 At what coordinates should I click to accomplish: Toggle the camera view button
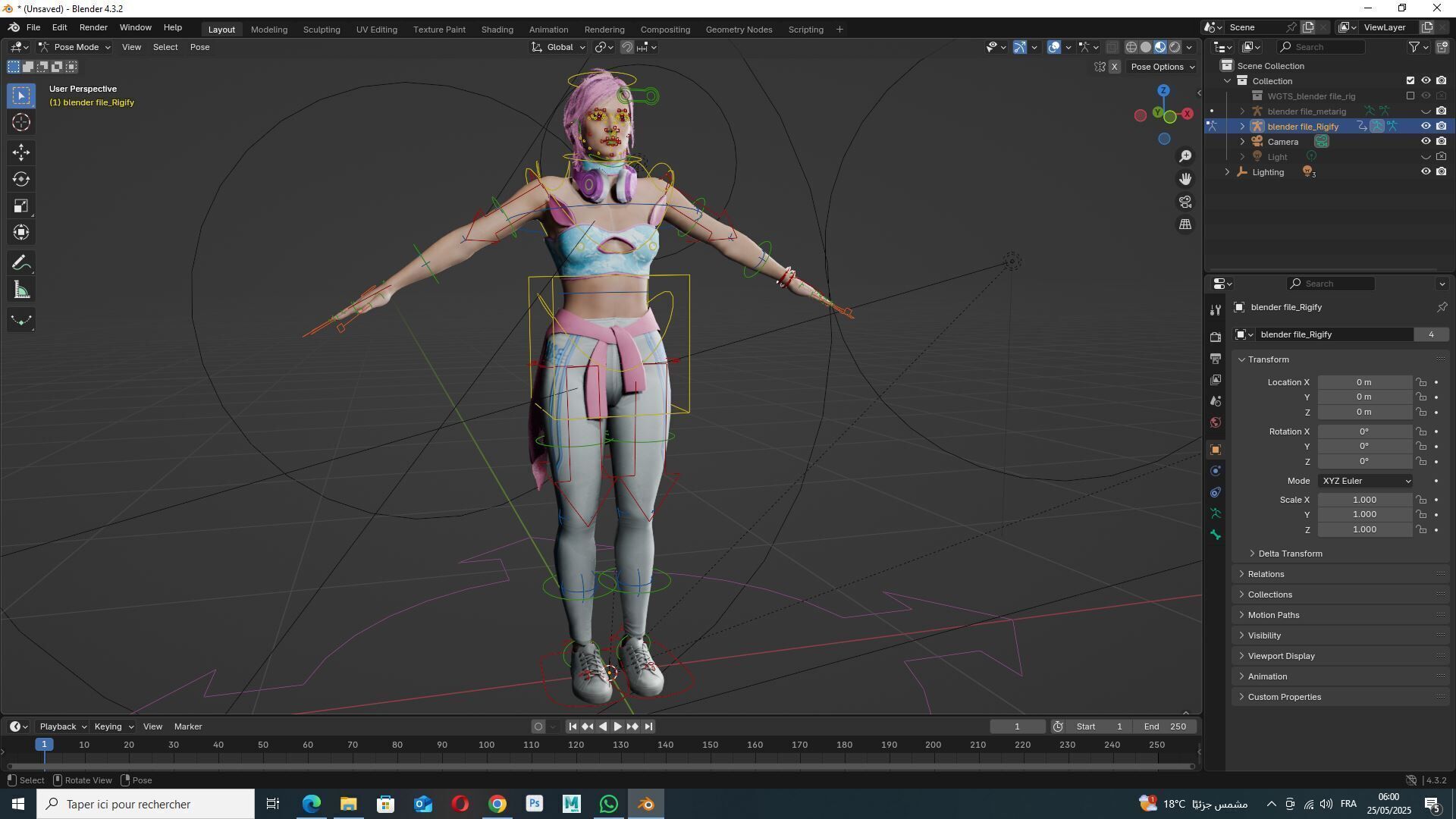point(1185,202)
